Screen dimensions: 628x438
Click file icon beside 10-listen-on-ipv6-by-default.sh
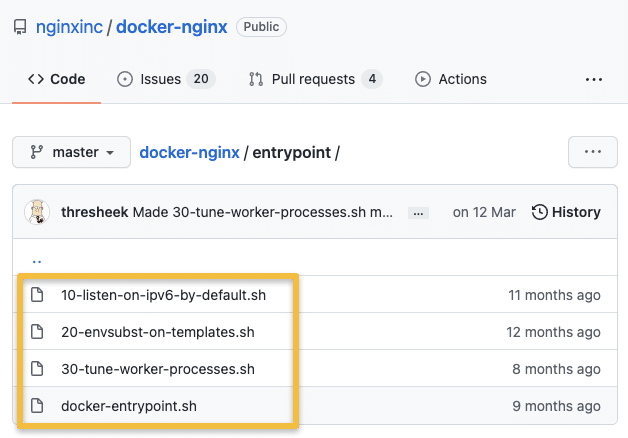tap(37, 295)
